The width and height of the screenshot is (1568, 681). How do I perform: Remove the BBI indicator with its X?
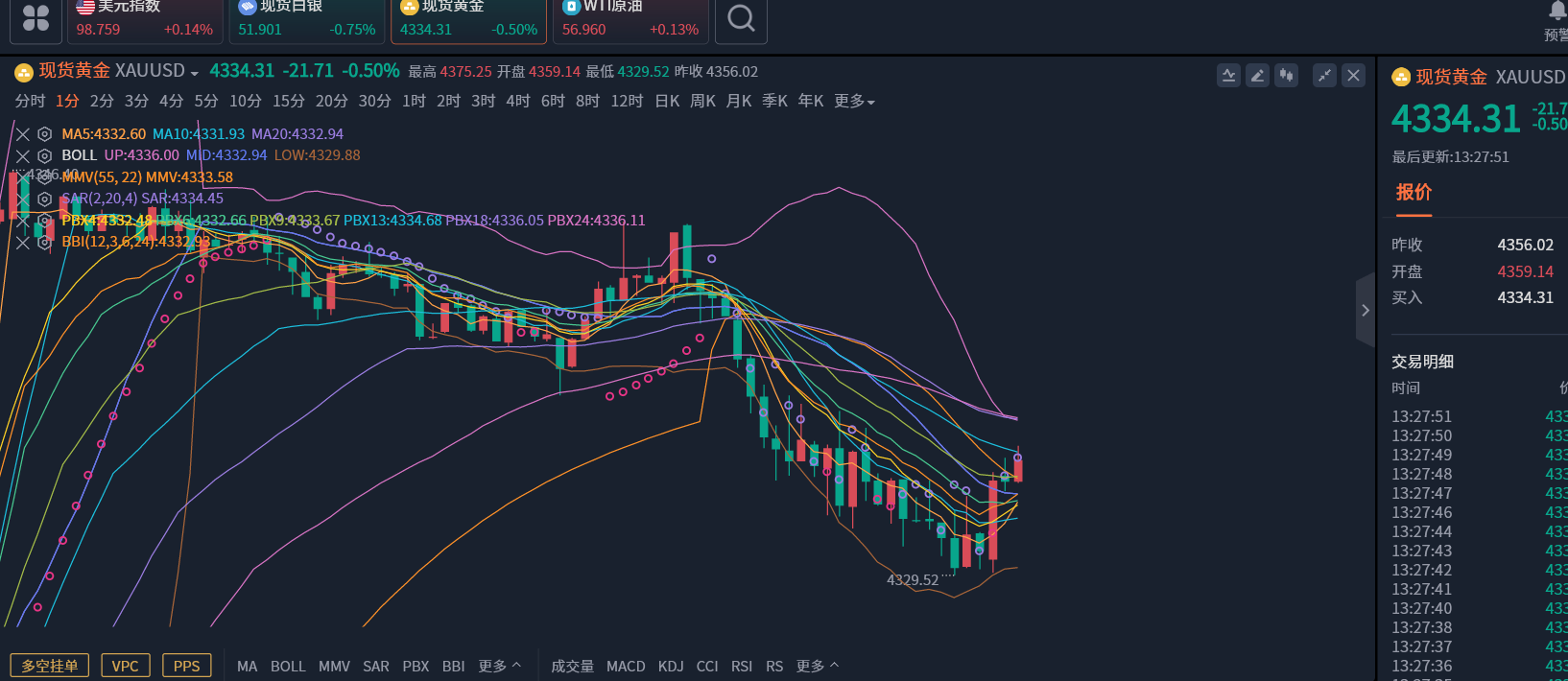coord(23,243)
